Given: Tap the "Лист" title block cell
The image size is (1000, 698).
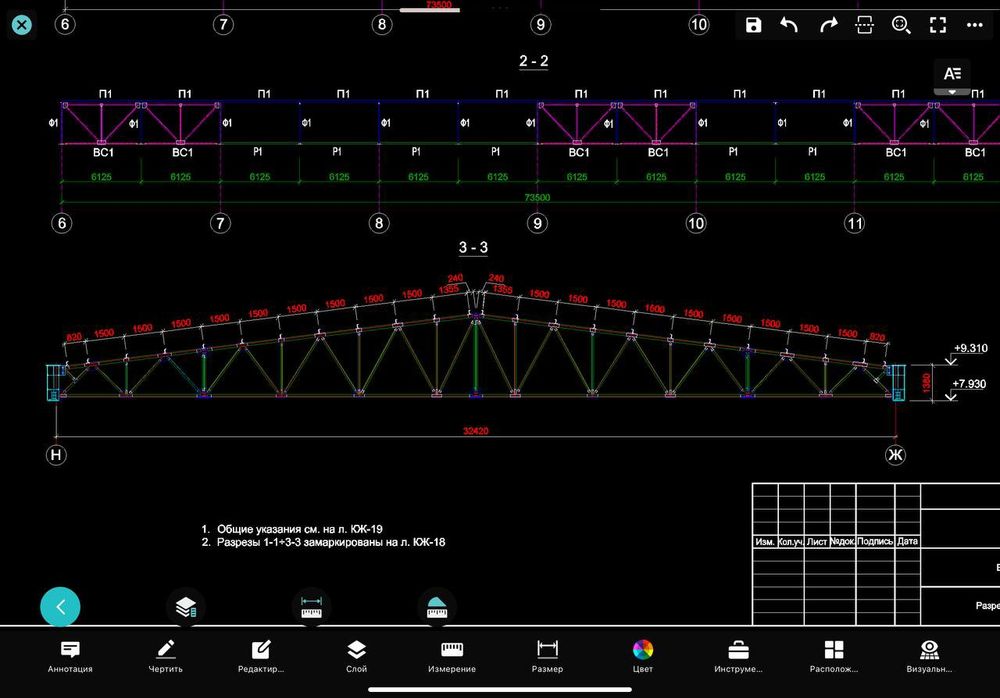Looking at the screenshot, I should tap(817, 542).
